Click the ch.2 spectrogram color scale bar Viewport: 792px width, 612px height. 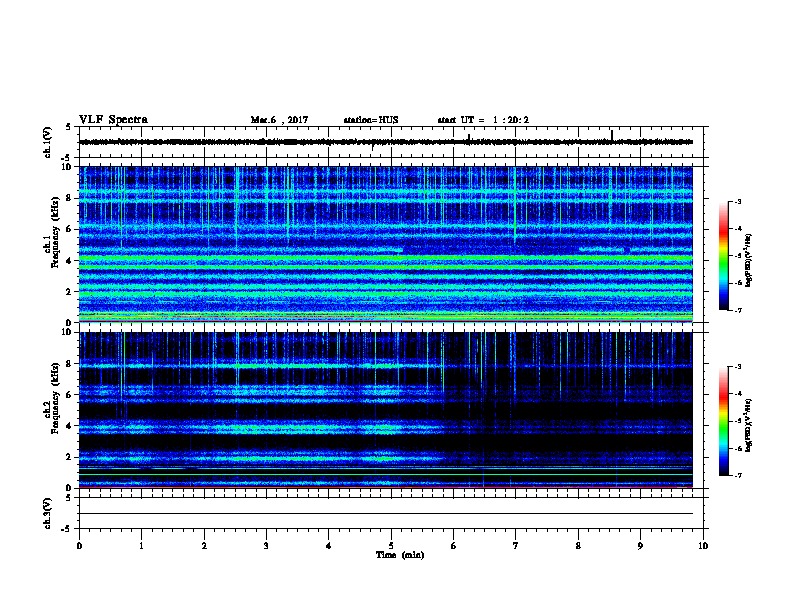[724, 421]
